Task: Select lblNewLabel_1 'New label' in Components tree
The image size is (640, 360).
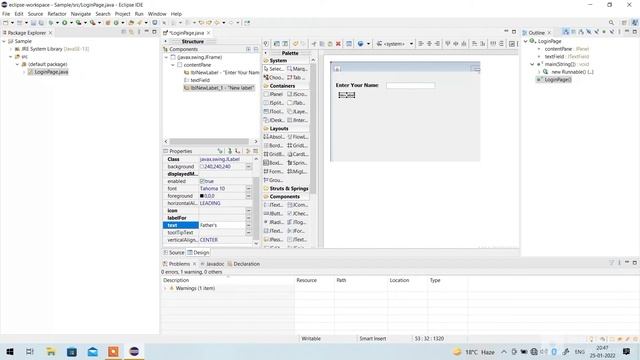Action: coord(219,88)
